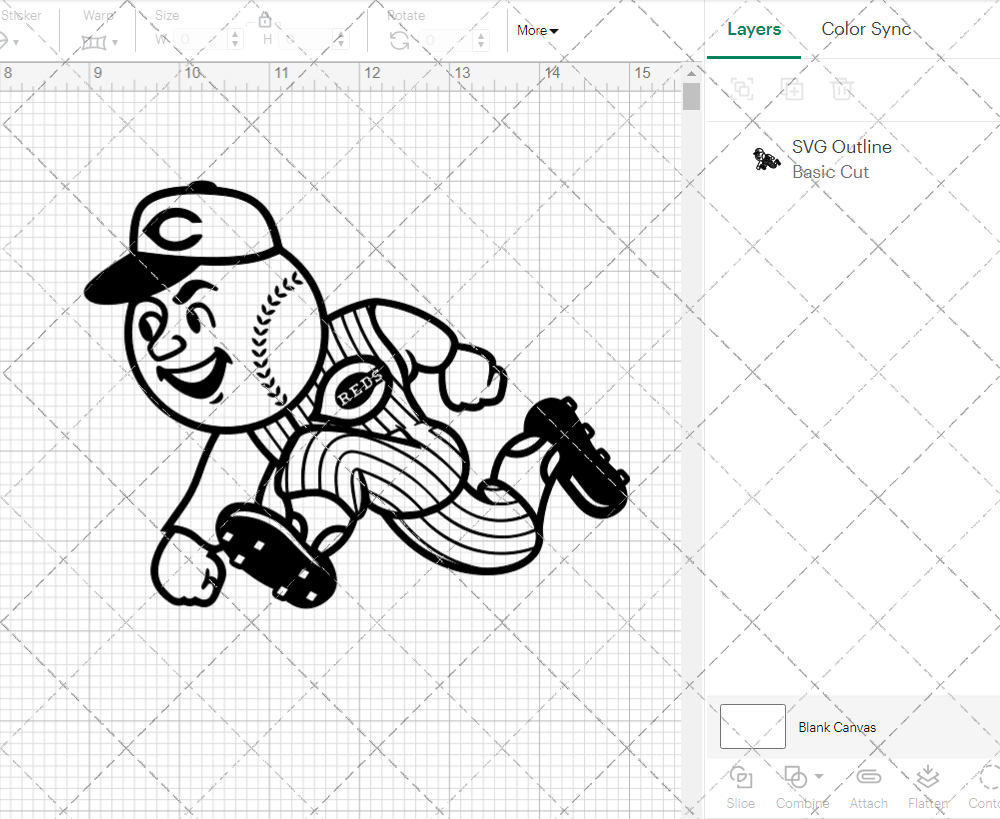Select the baseball mascot image on canvas
The width and height of the screenshot is (1000, 819).
point(357,394)
